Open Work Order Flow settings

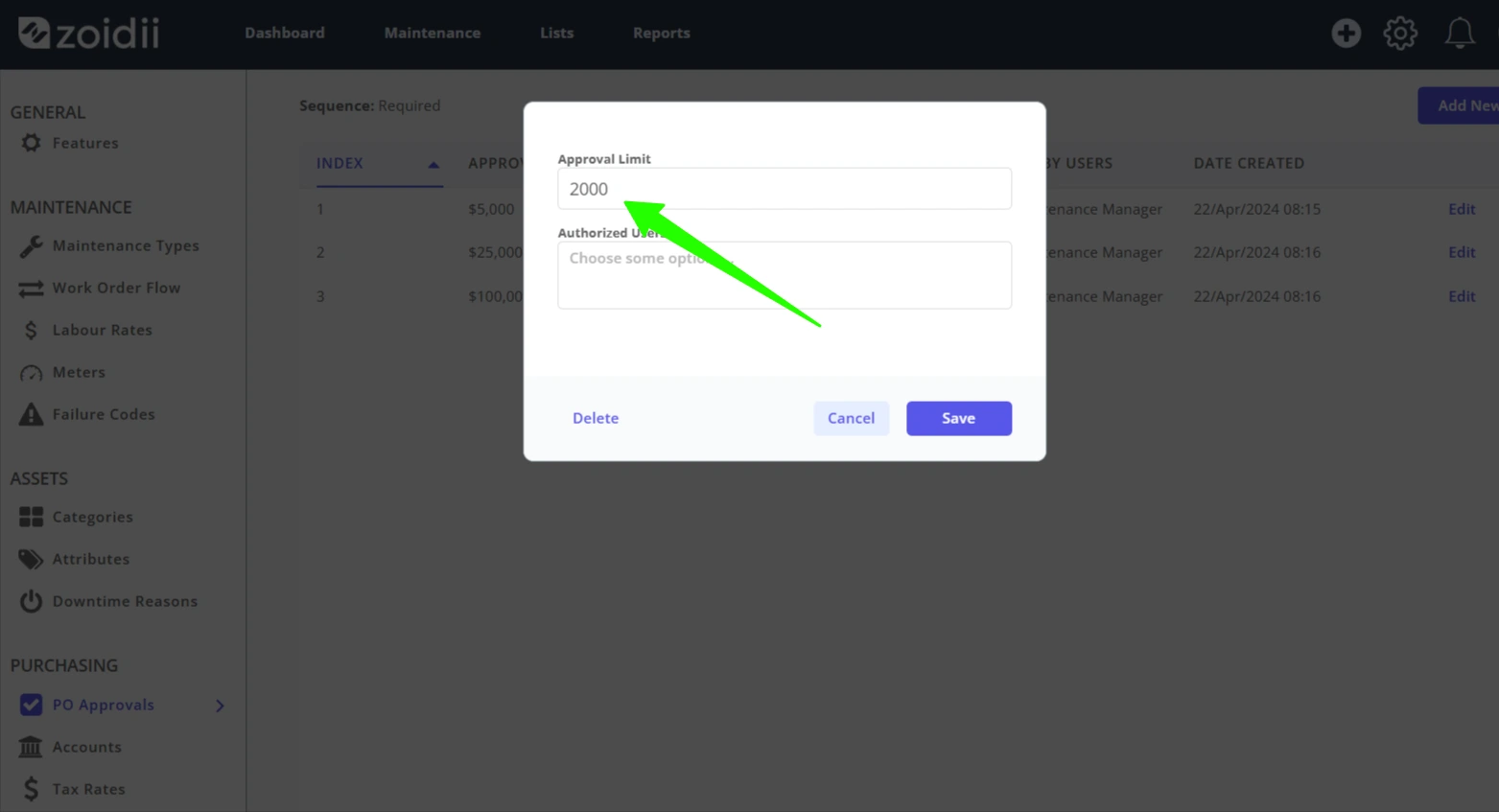pos(116,288)
